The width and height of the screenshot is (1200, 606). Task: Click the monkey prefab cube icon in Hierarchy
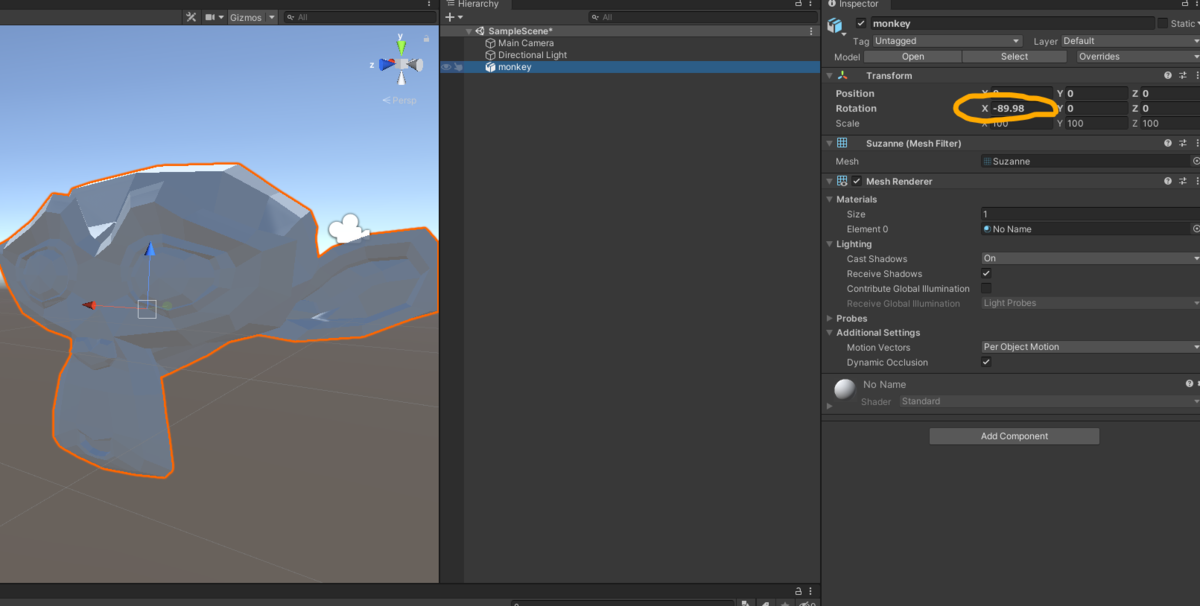[x=490, y=67]
